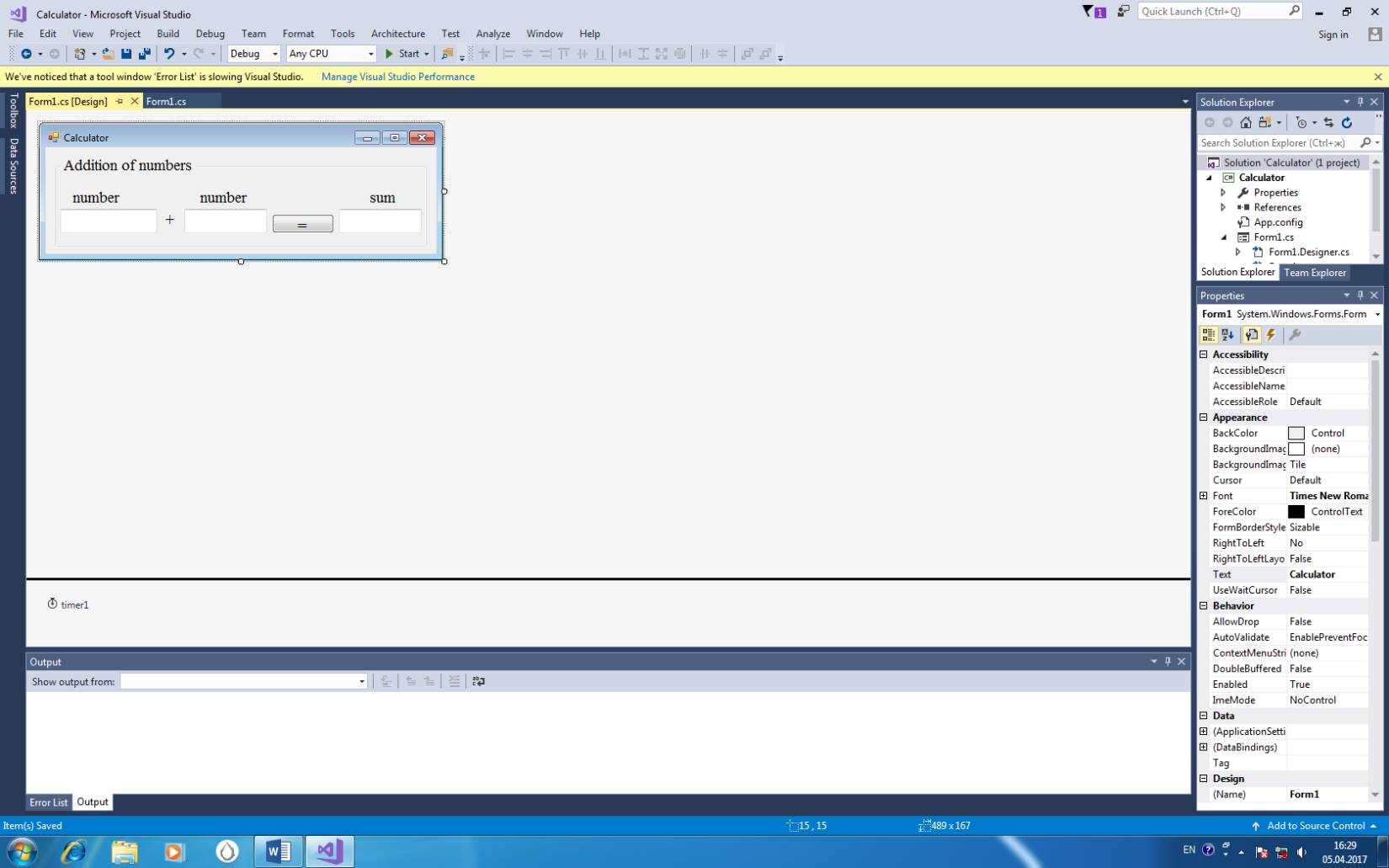Click the Undo toolbar icon
The width and height of the screenshot is (1389, 868).
(x=169, y=54)
